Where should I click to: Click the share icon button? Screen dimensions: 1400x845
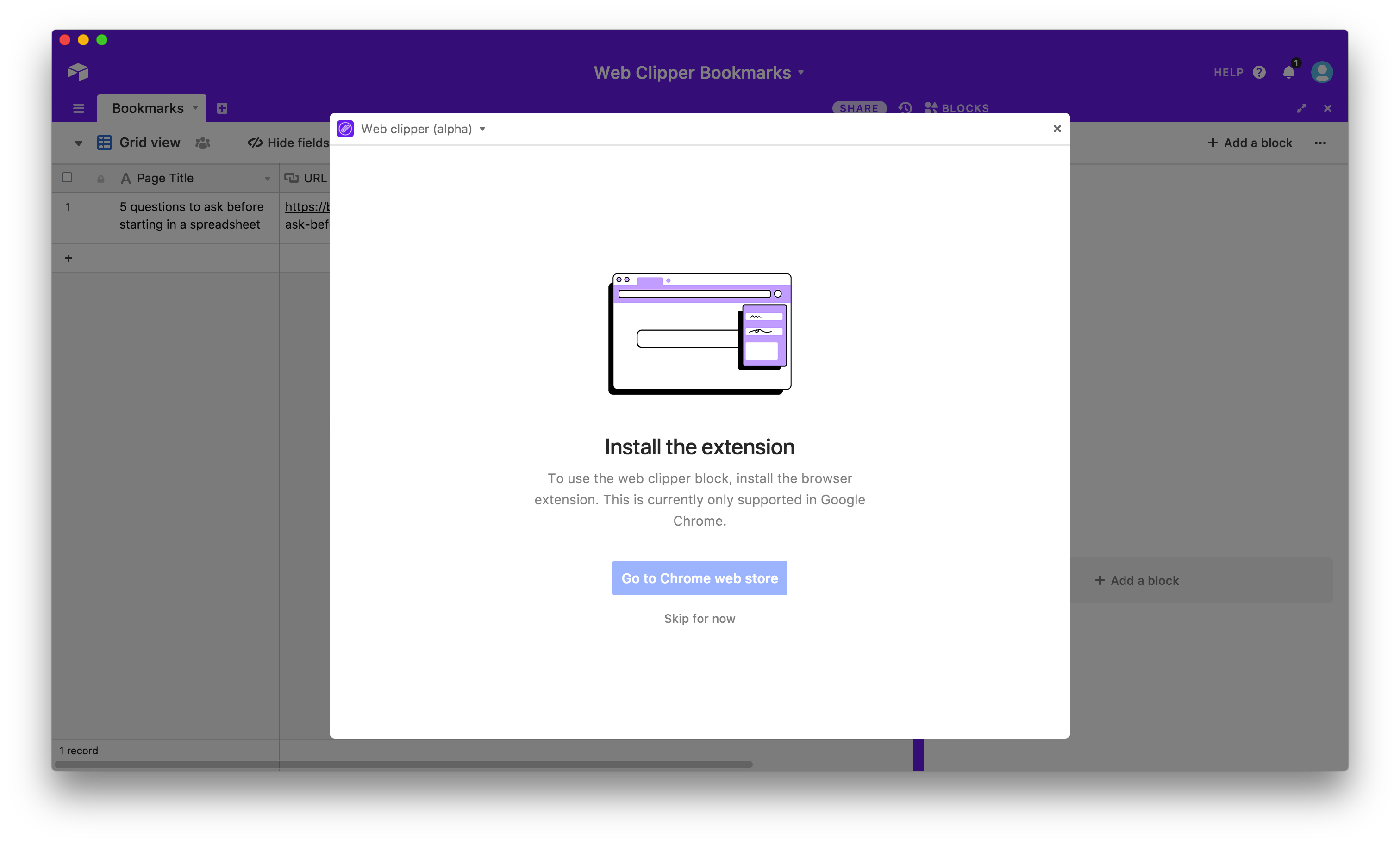coord(858,107)
